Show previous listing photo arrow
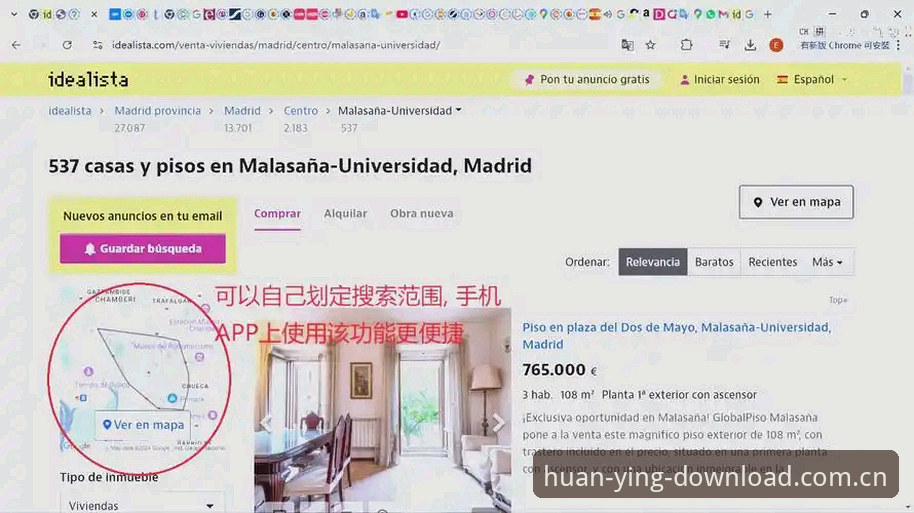This screenshot has width=914, height=513. [266, 423]
